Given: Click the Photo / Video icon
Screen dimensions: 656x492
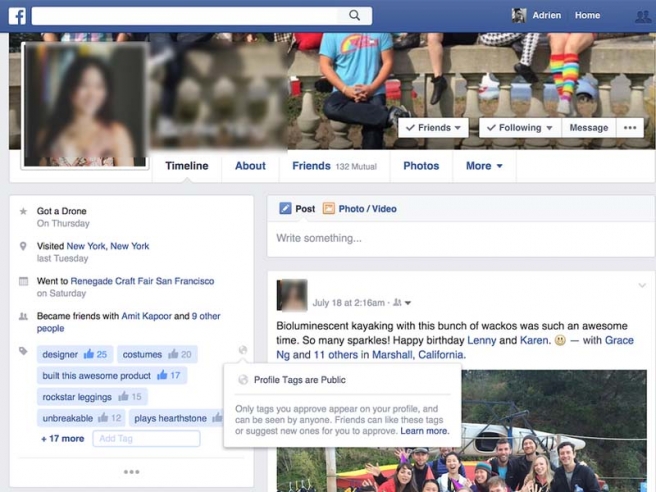Looking at the screenshot, I should tap(328, 209).
